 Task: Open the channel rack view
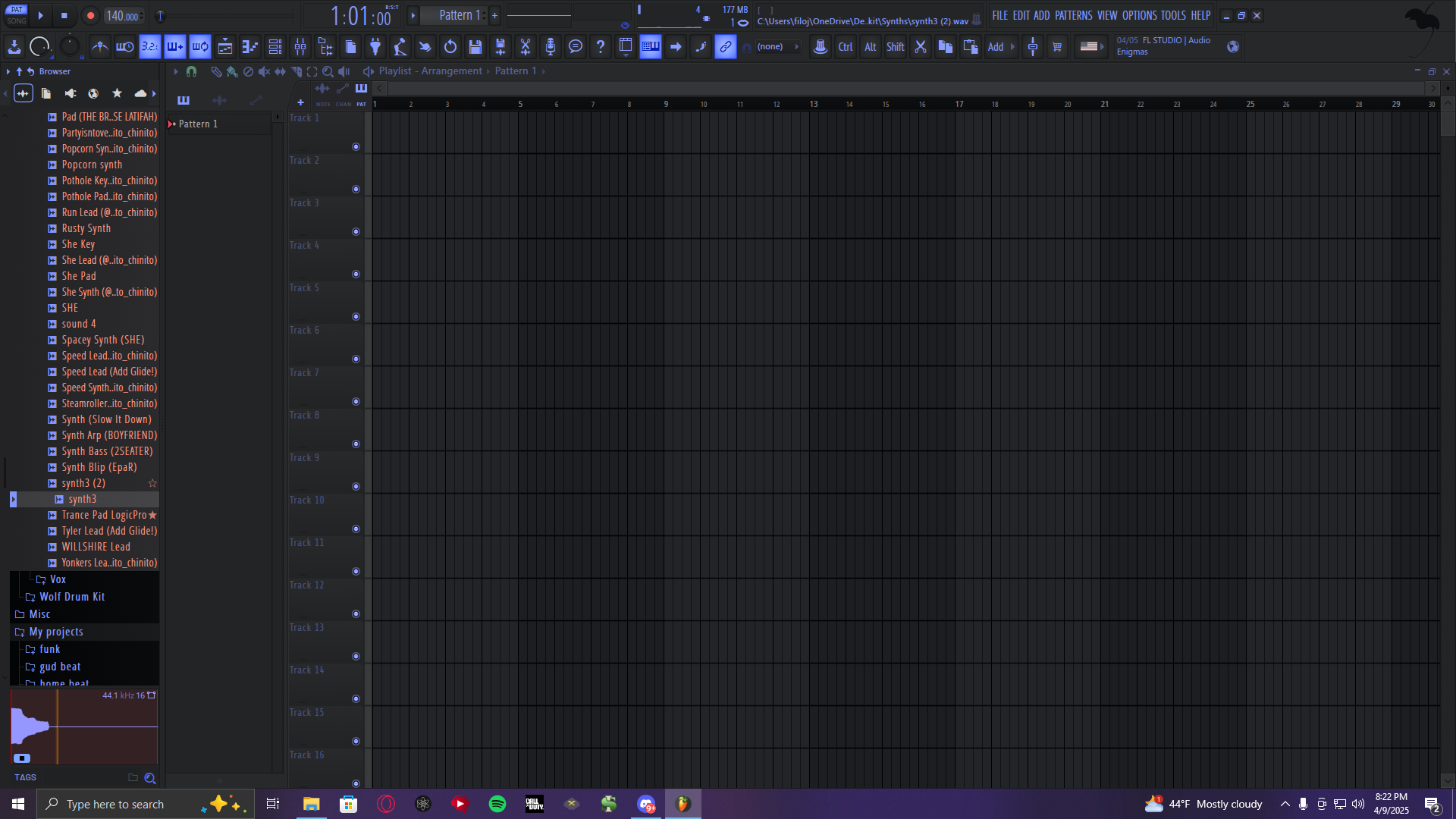[x=275, y=47]
